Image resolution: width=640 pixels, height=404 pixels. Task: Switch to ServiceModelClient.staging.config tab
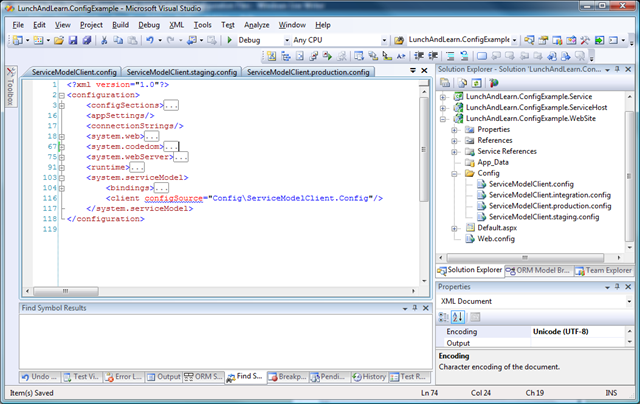coord(182,72)
